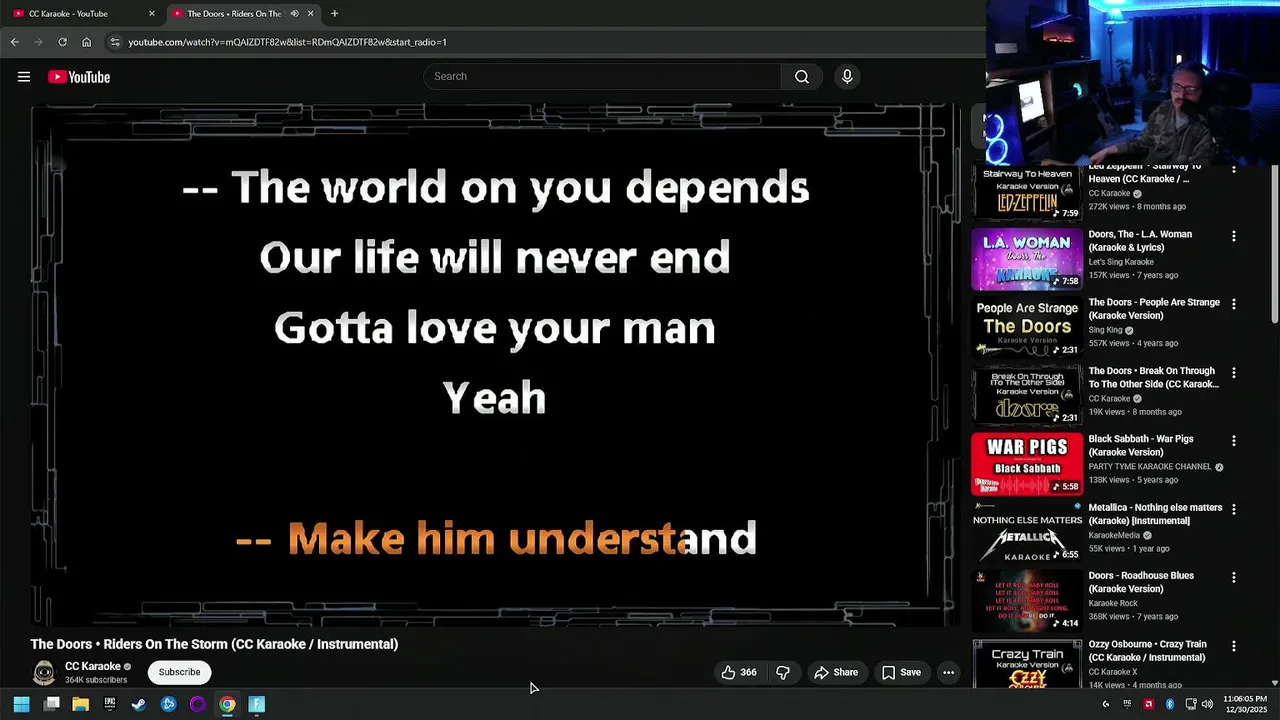The image size is (1280, 720).
Task: Open Black Sabbath - War Pigs title
Action: 1141,445
